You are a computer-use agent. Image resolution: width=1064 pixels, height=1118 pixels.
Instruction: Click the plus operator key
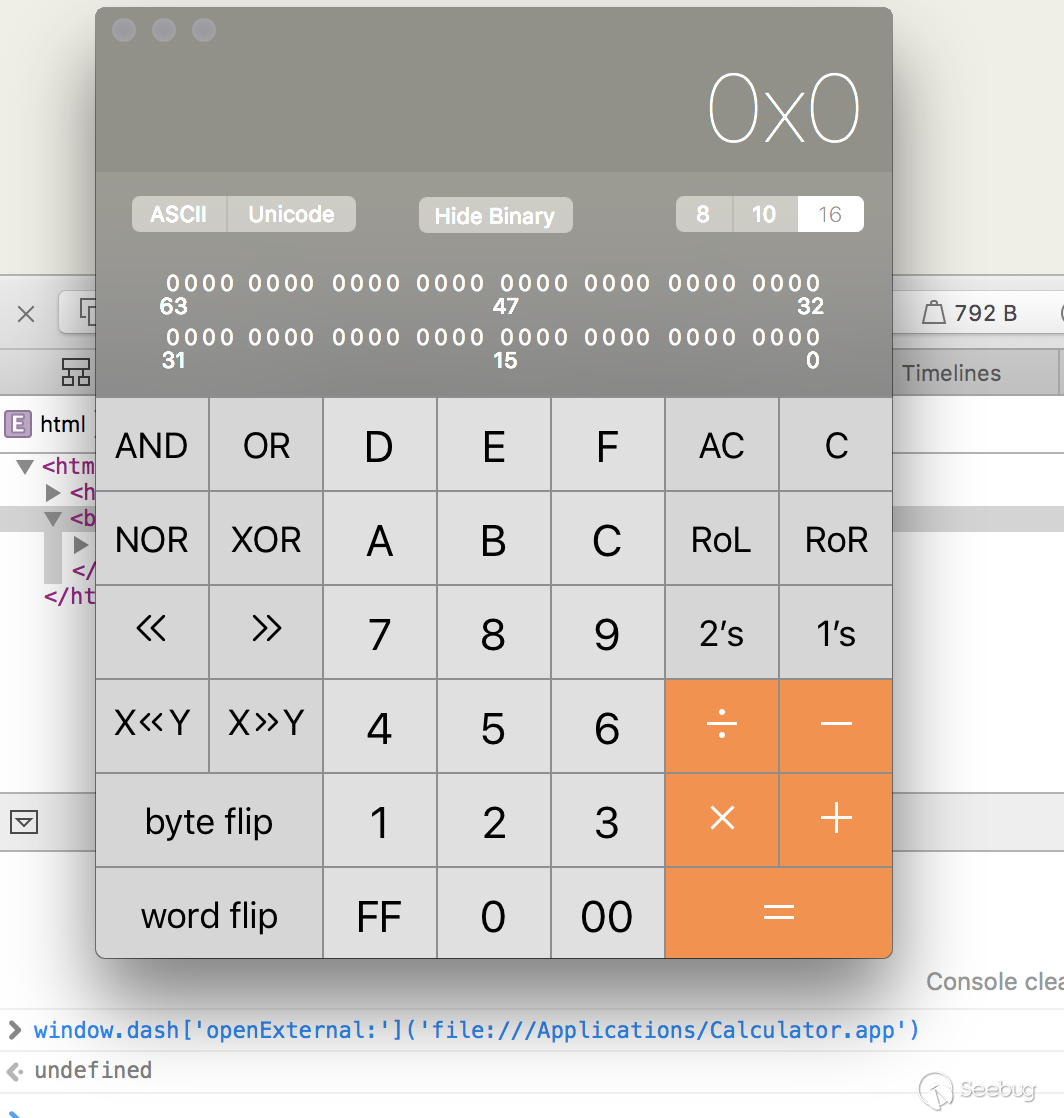click(x=835, y=820)
